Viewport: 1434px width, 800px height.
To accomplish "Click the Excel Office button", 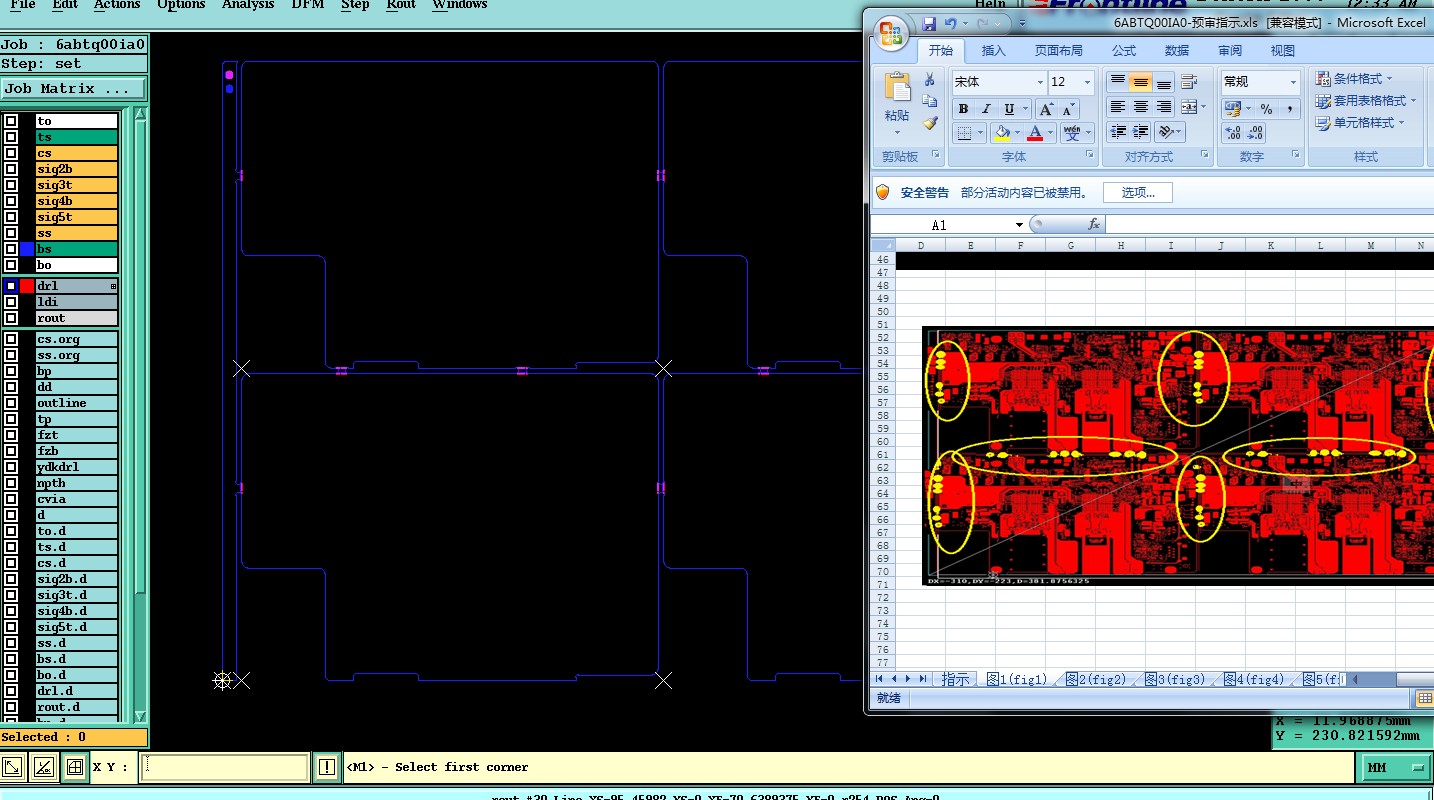I will [x=891, y=33].
